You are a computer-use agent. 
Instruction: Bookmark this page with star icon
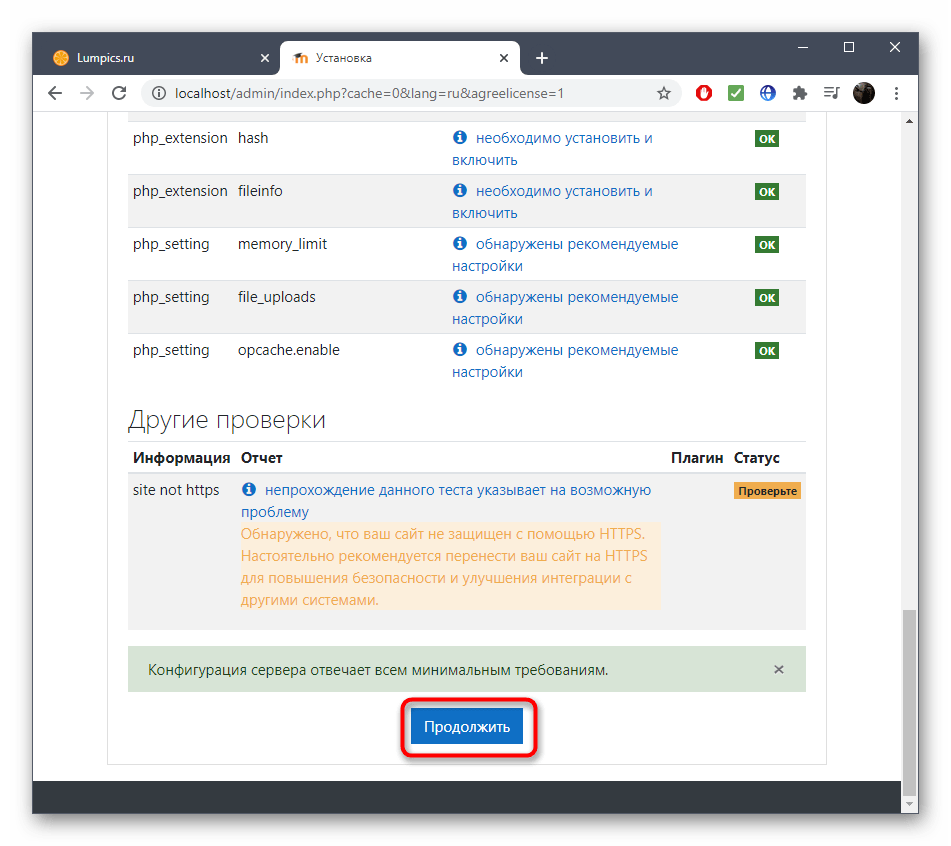tap(663, 93)
